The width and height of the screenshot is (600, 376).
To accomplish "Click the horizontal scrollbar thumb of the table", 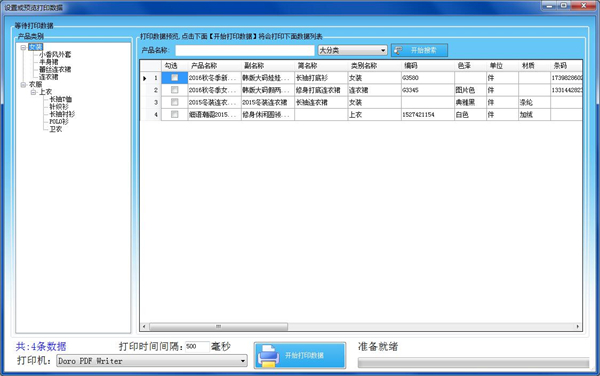I will click(x=218, y=327).
